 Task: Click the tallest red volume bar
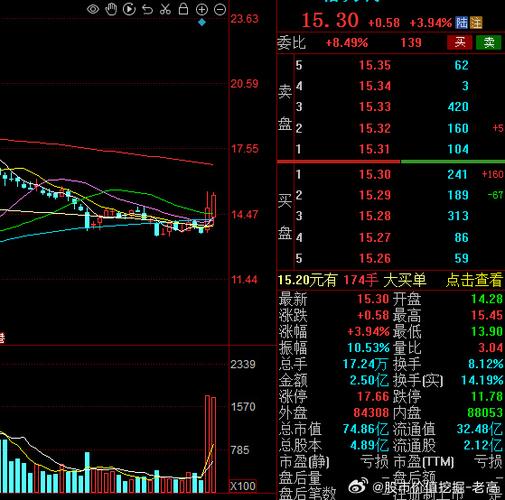pyautogui.click(x=207, y=444)
